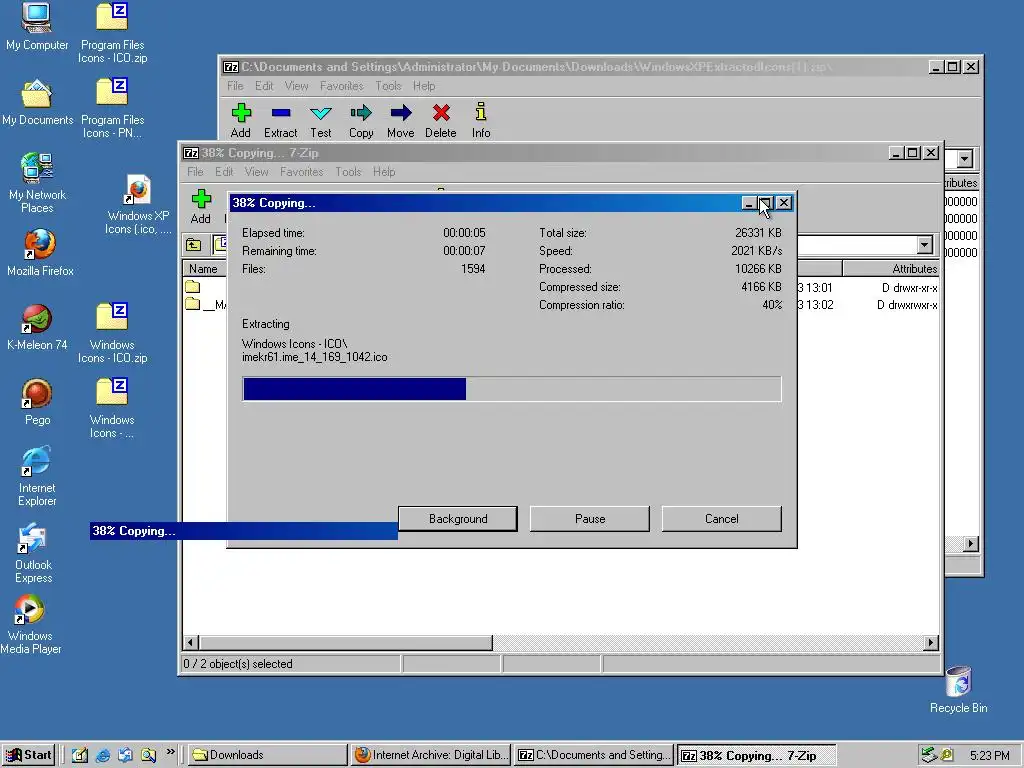
Task: Click the Pause button
Action: [590, 519]
